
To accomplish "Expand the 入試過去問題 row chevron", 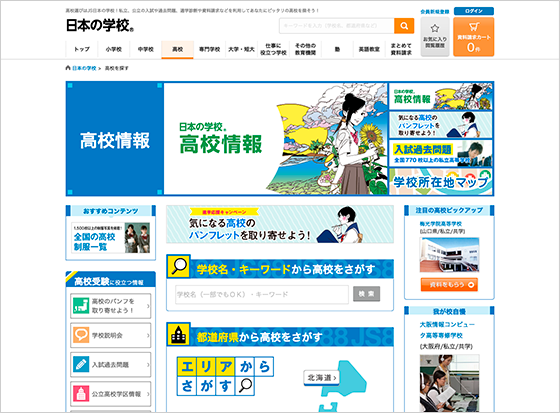I will coord(148,364).
